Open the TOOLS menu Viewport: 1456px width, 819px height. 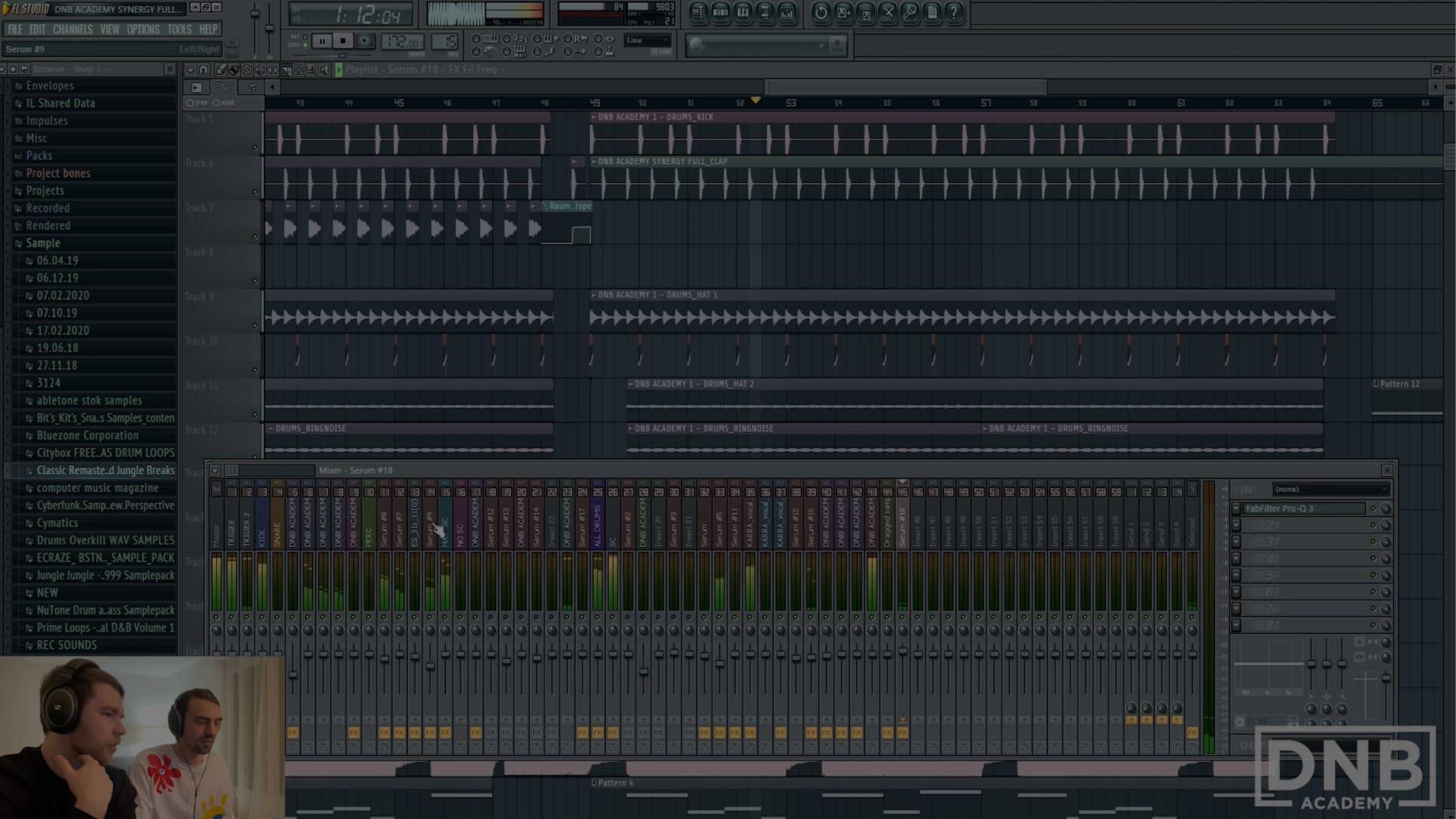tap(180, 30)
